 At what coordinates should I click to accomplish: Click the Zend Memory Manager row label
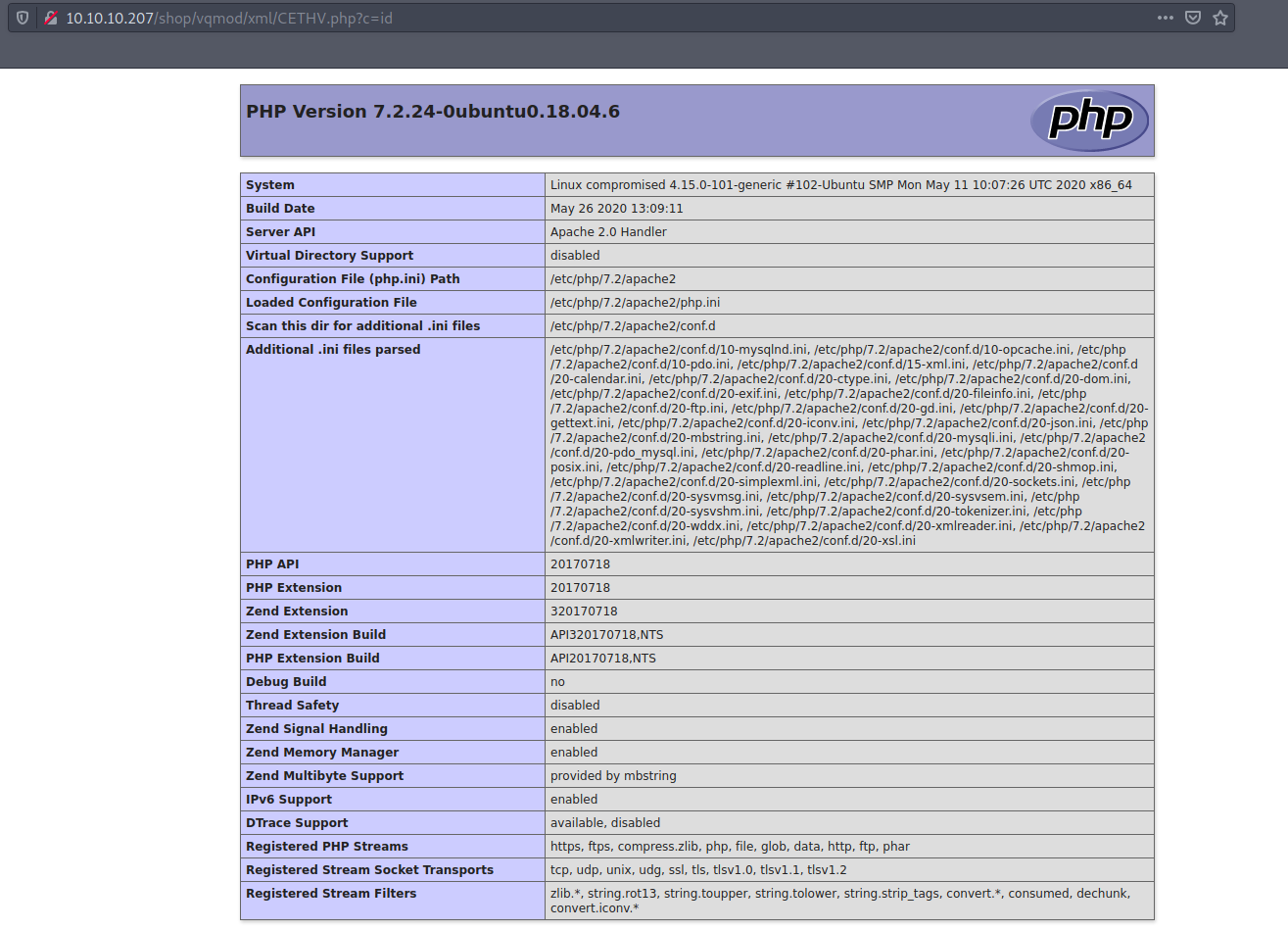319,752
